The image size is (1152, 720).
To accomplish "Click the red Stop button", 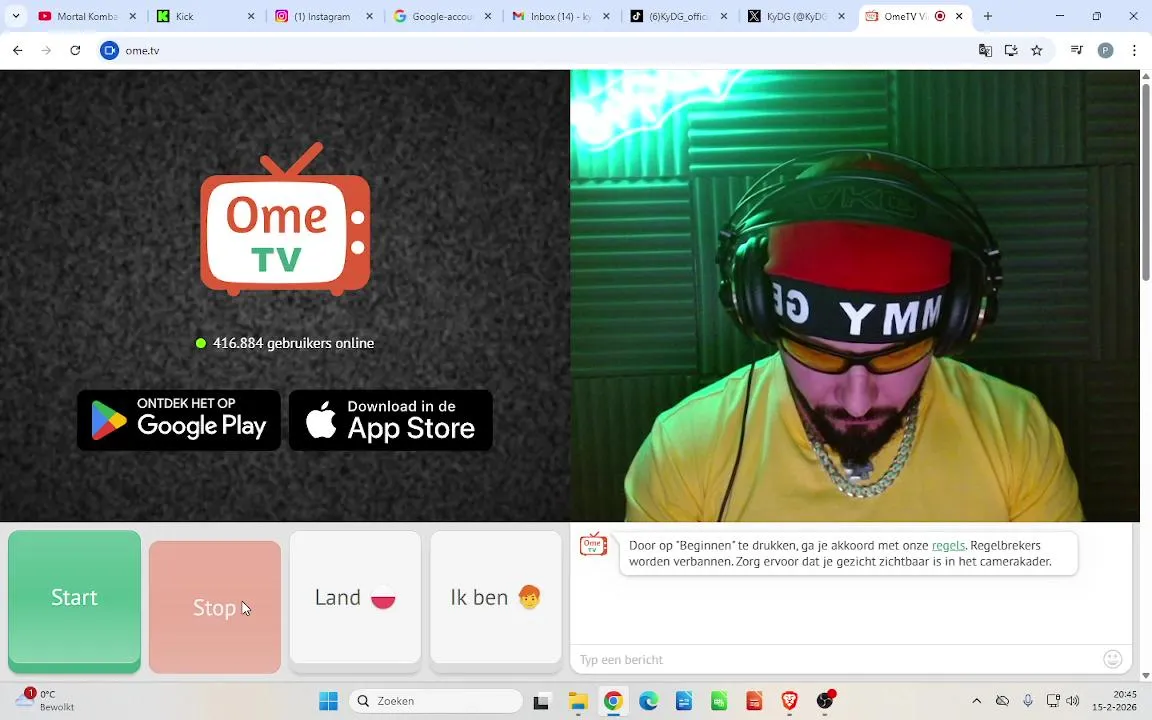I will pos(215,607).
